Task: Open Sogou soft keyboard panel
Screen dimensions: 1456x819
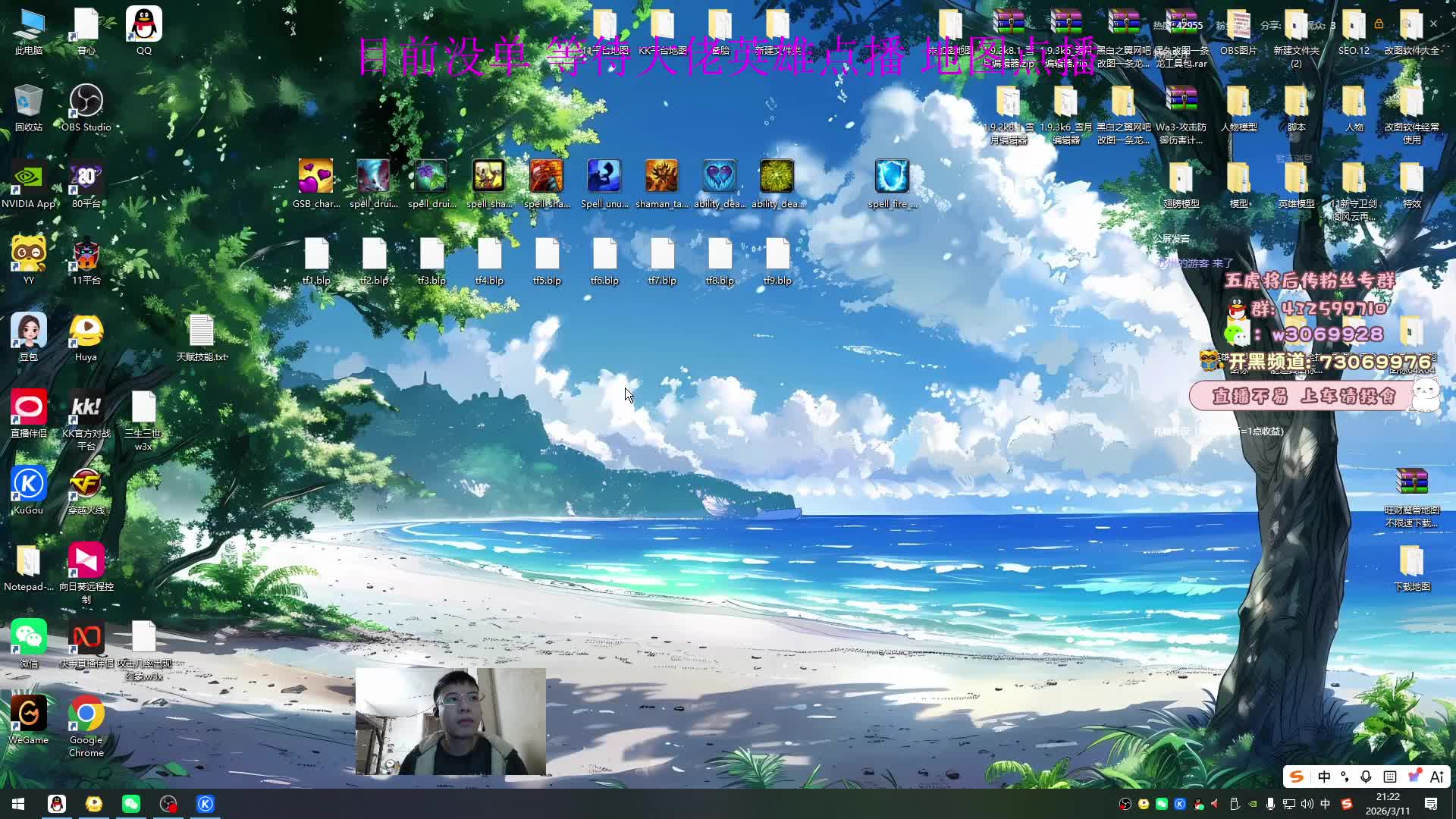Action: tap(1390, 777)
